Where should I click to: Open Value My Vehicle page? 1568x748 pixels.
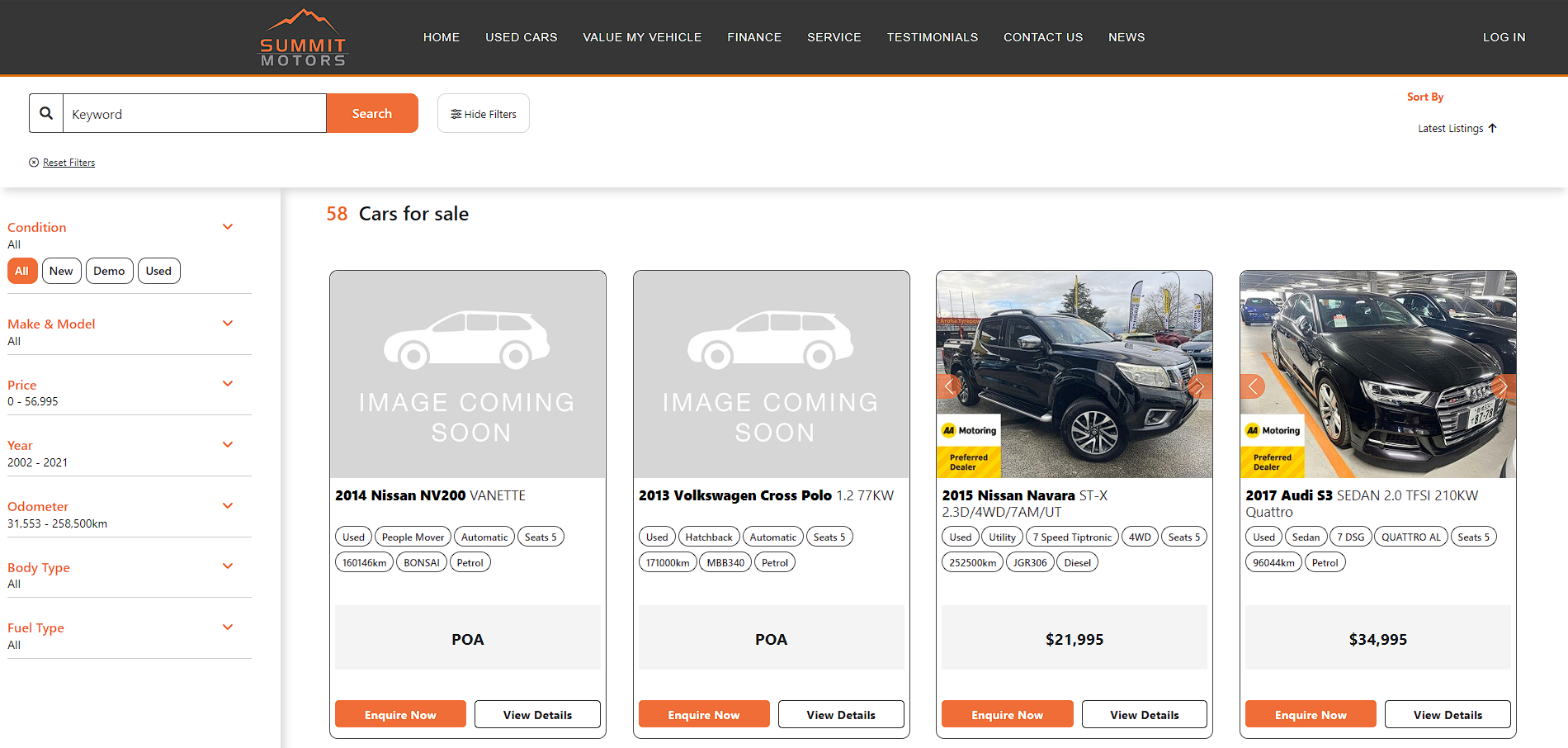642,37
